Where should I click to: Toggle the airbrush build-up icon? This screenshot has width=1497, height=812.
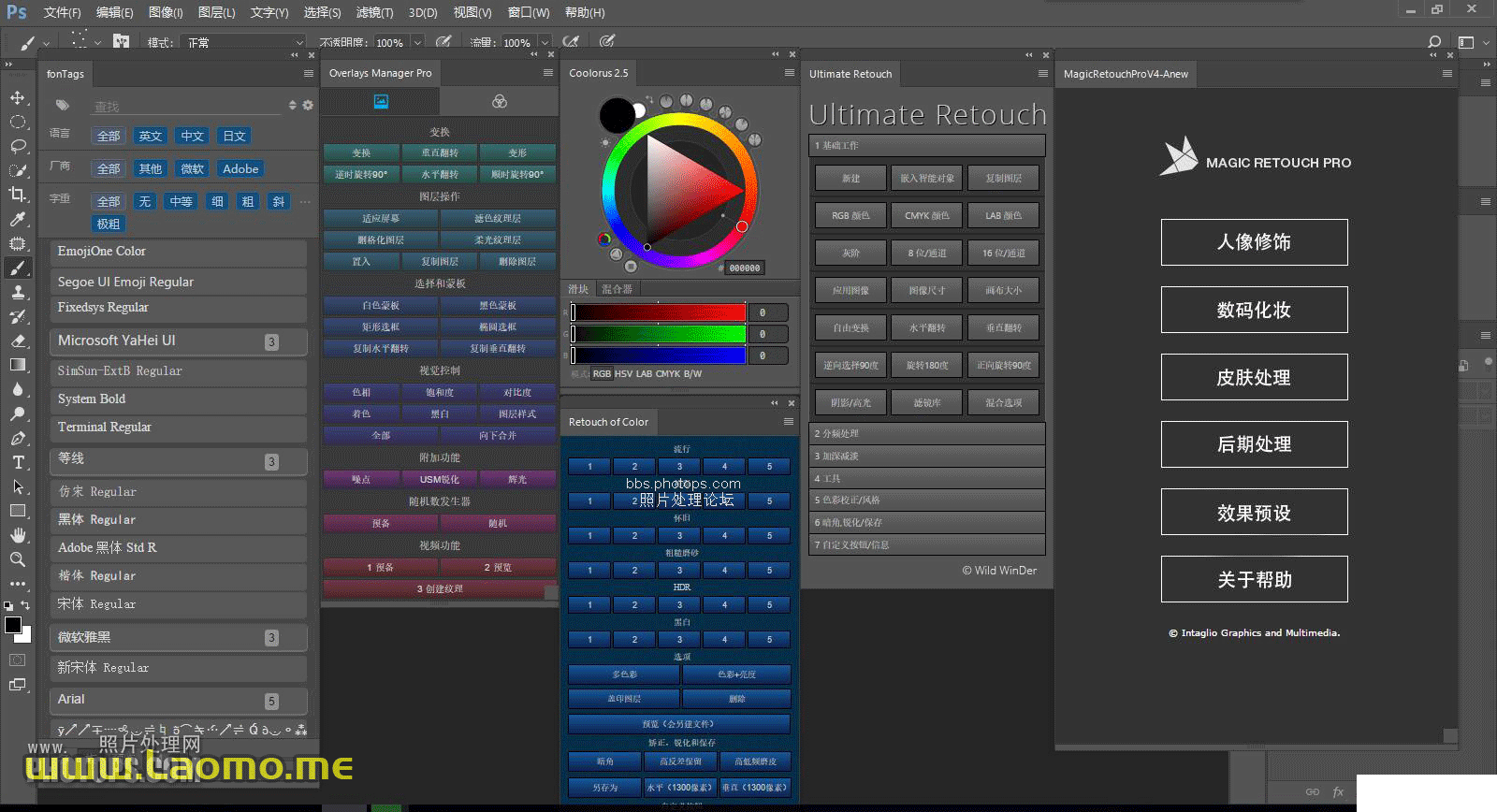(571, 42)
